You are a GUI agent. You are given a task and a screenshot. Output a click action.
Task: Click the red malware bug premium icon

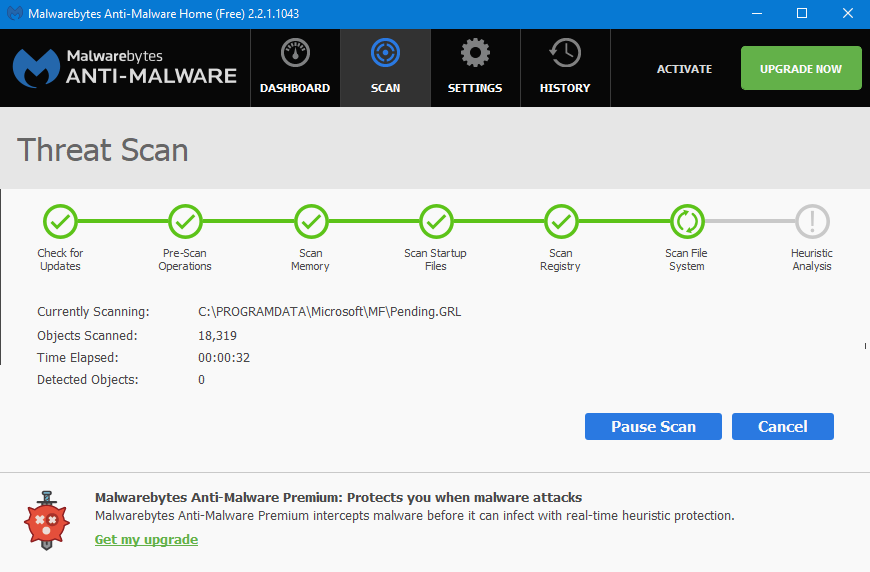[47, 520]
